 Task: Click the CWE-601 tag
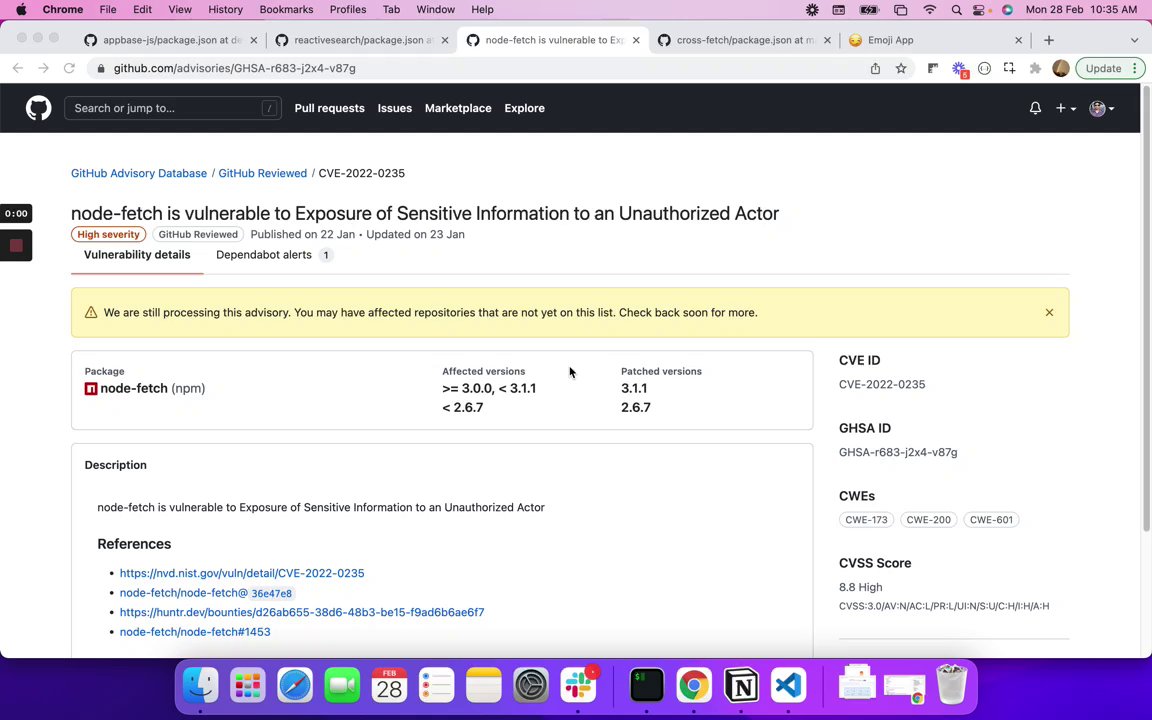coord(991,519)
